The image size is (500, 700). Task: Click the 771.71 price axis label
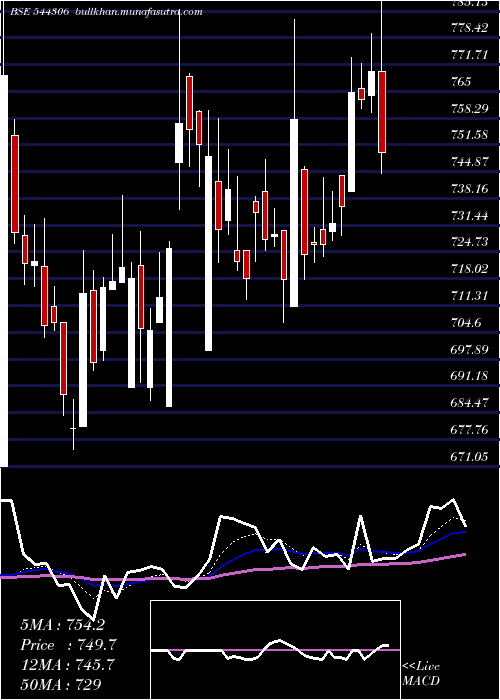[469, 55]
